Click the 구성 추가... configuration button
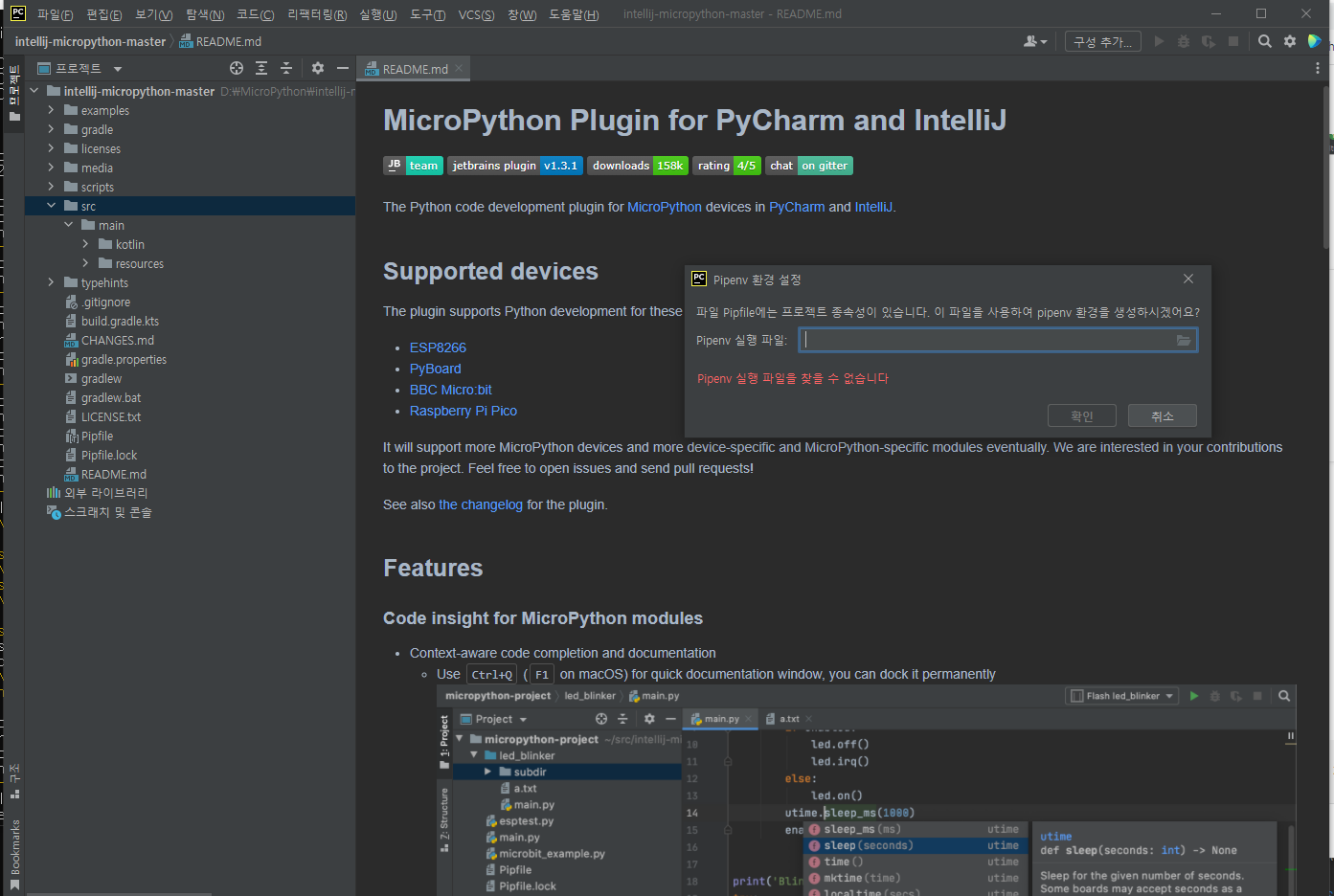The image size is (1334, 896). pos(1102,41)
